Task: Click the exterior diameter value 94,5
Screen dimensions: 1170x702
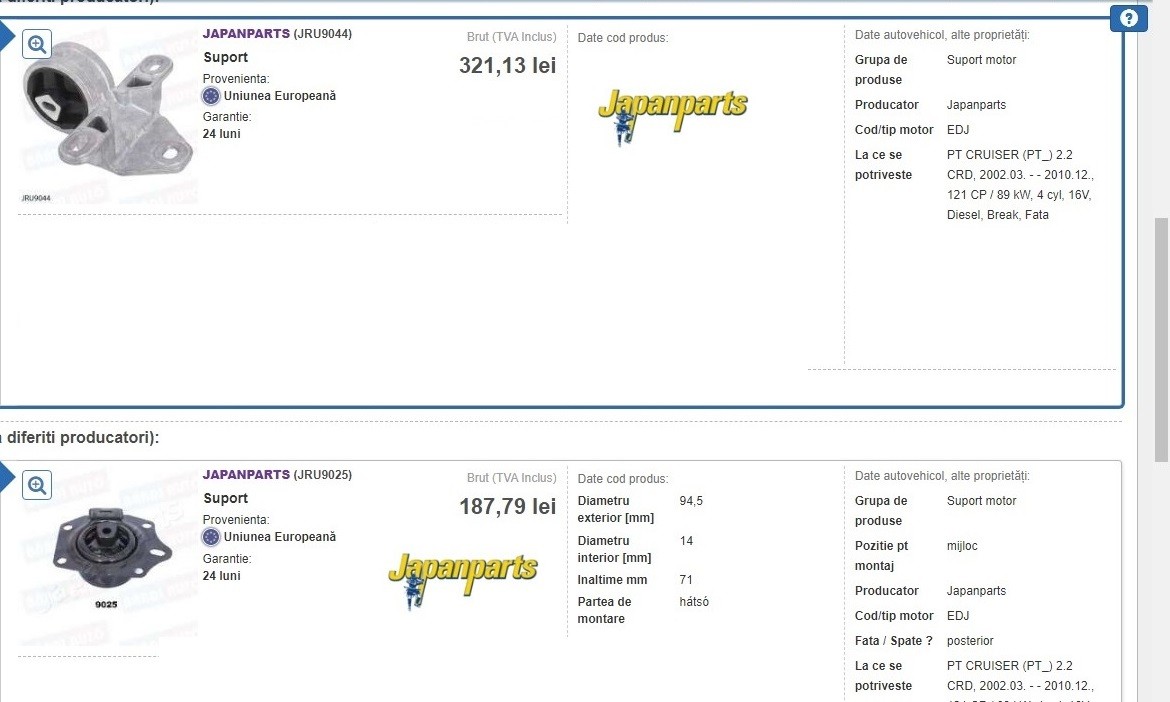Action: (x=691, y=501)
